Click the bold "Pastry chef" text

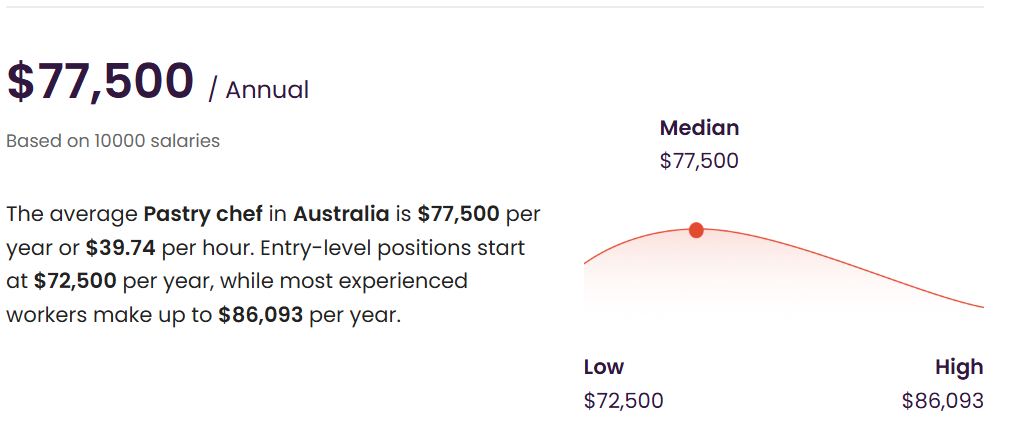click(203, 214)
